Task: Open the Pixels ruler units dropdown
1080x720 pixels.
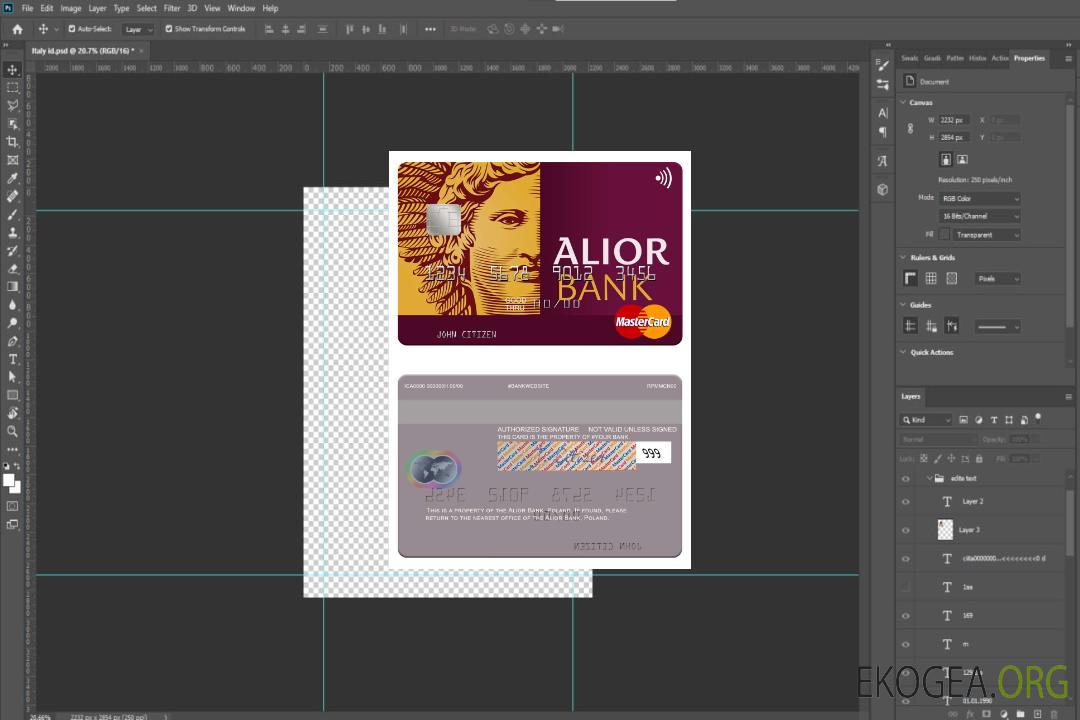Action: (998, 279)
